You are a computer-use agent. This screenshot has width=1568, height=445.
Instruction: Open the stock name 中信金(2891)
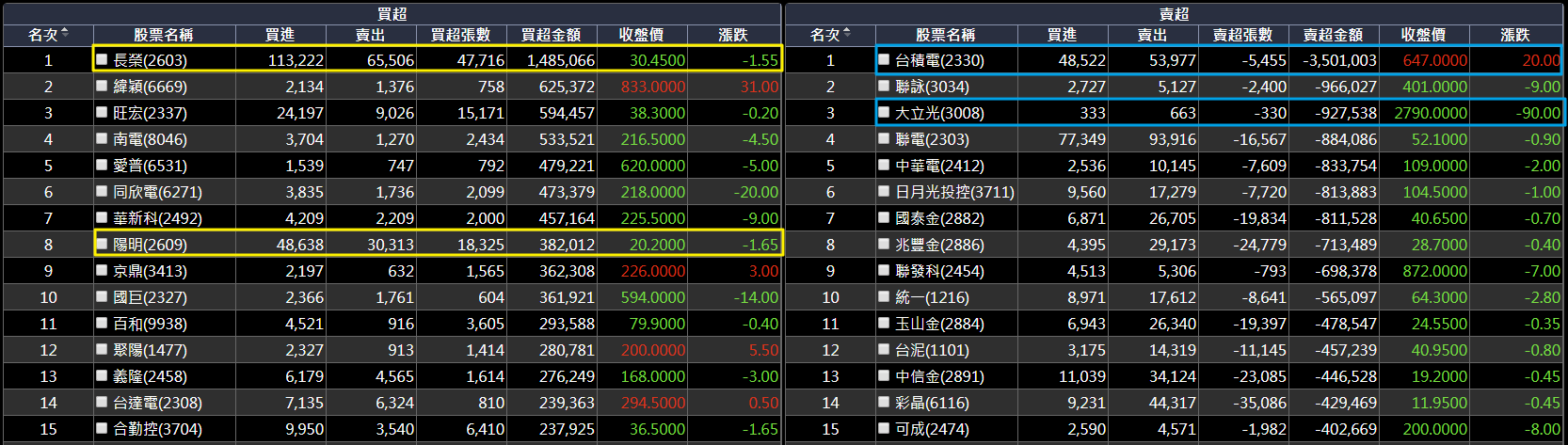tap(939, 376)
